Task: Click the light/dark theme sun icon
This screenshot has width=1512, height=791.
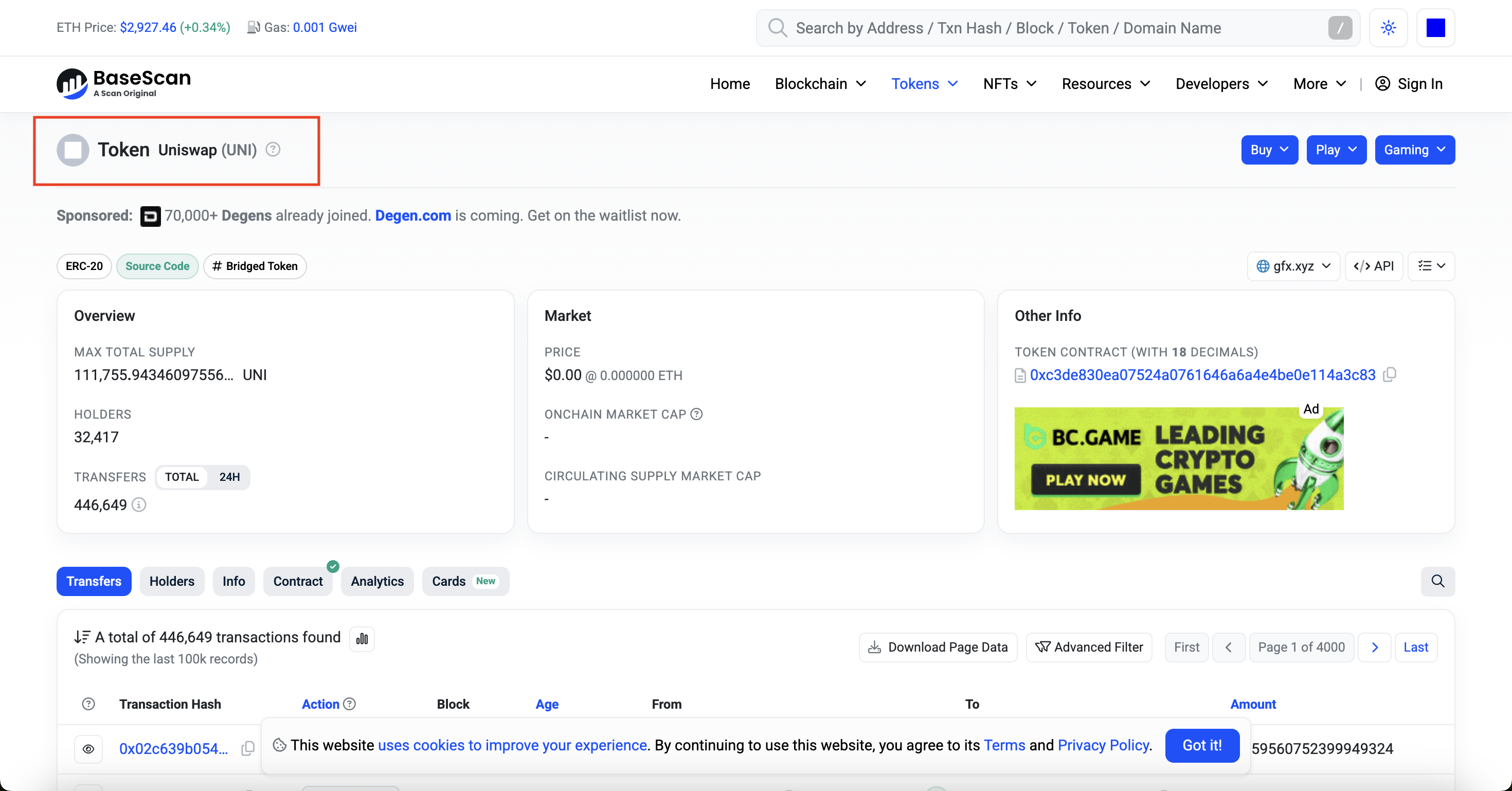Action: click(x=1388, y=28)
